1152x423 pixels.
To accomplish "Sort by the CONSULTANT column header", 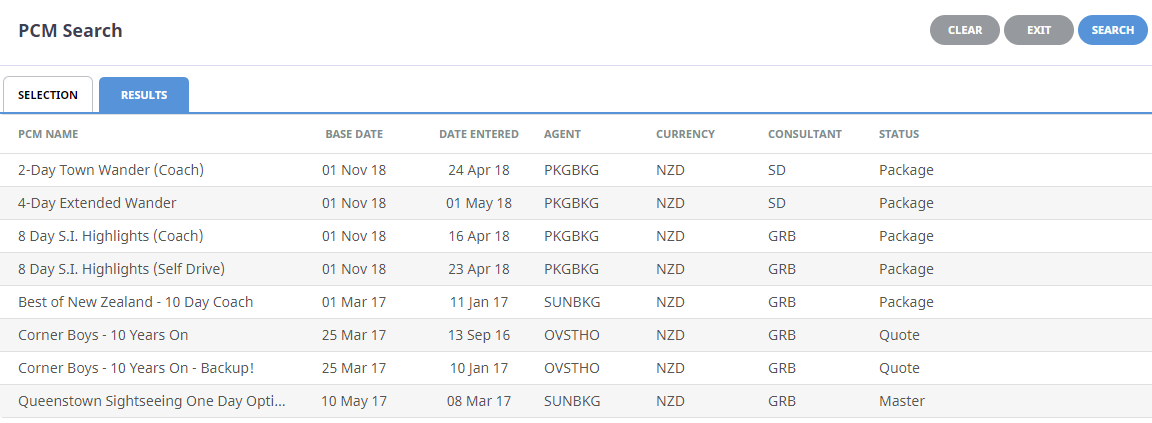I will pyautogui.click(x=805, y=134).
